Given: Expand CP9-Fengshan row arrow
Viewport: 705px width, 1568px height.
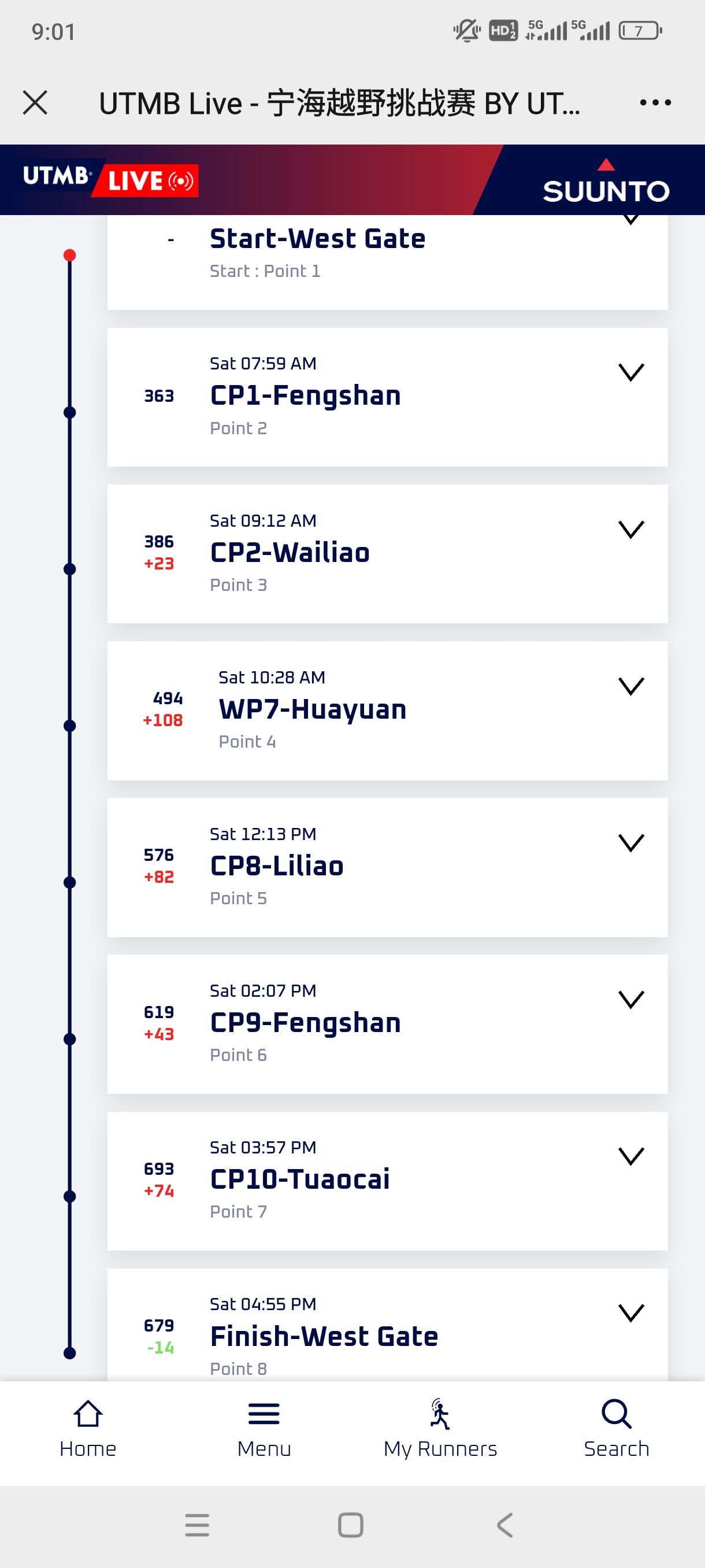Looking at the screenshot, I should (631, 1000).
